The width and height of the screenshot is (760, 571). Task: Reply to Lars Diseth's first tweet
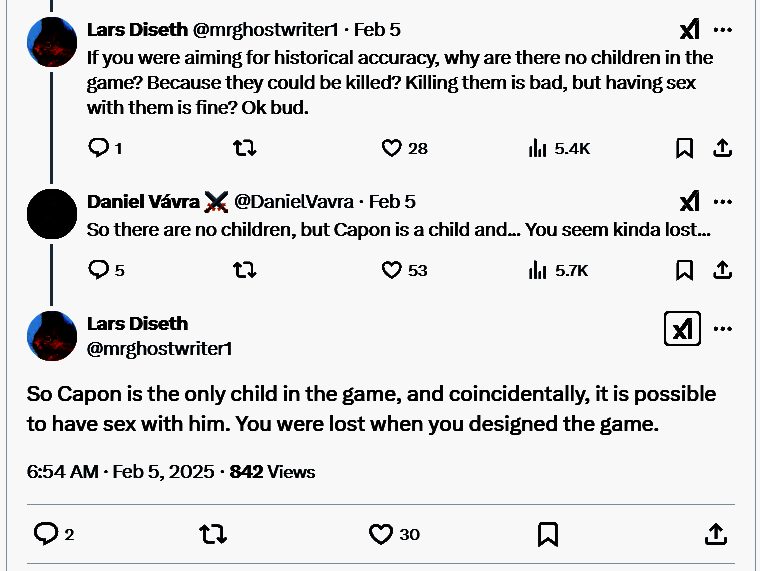[99, 148]
